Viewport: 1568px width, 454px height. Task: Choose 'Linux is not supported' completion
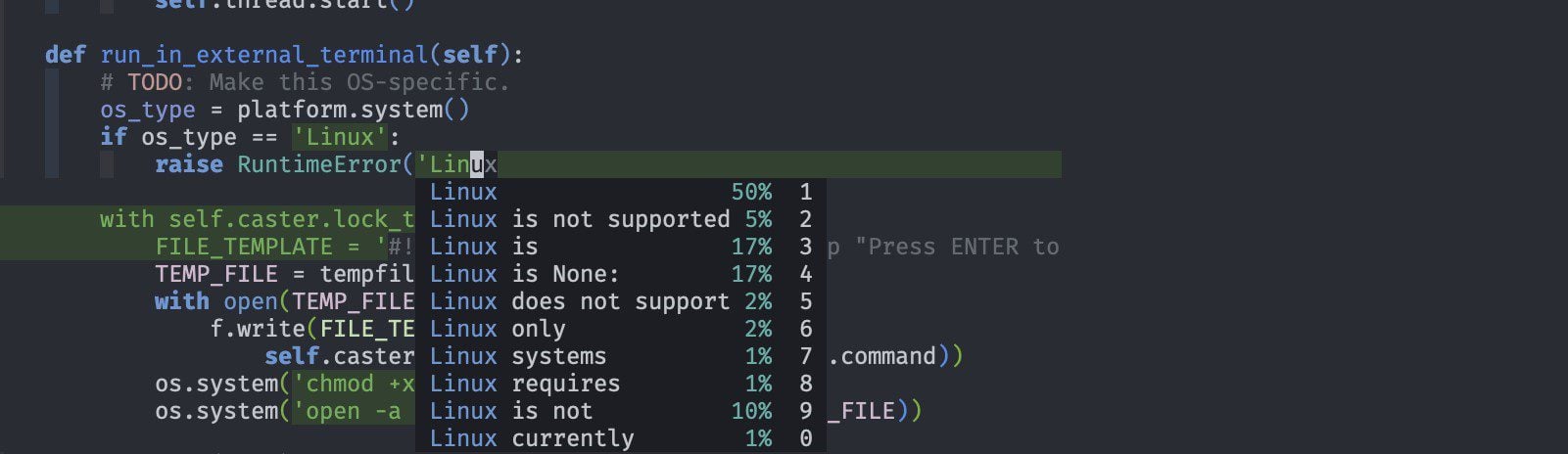621,219
